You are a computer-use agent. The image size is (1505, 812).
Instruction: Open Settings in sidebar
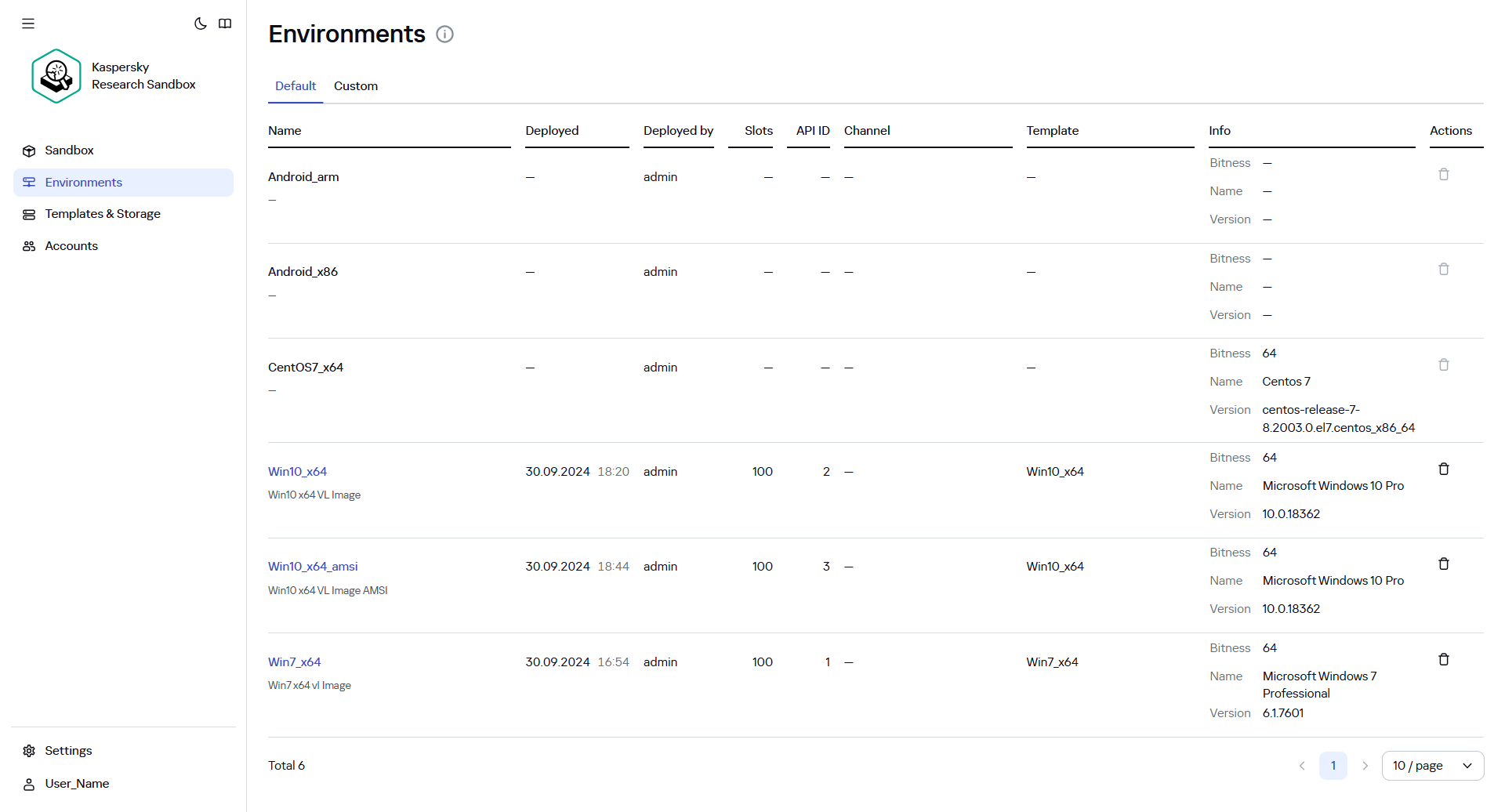(68, 751)
